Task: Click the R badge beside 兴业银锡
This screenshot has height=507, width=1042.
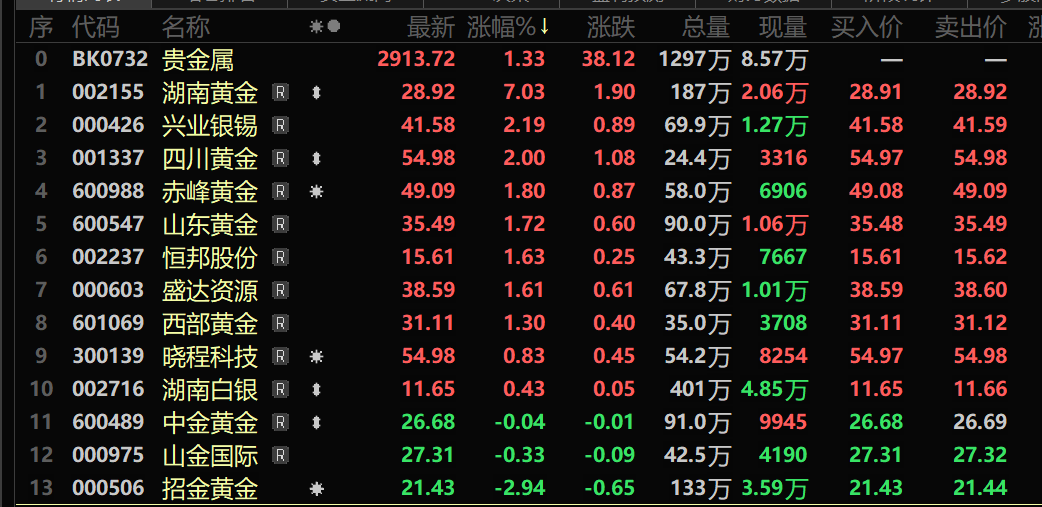Action: point(280,126)
